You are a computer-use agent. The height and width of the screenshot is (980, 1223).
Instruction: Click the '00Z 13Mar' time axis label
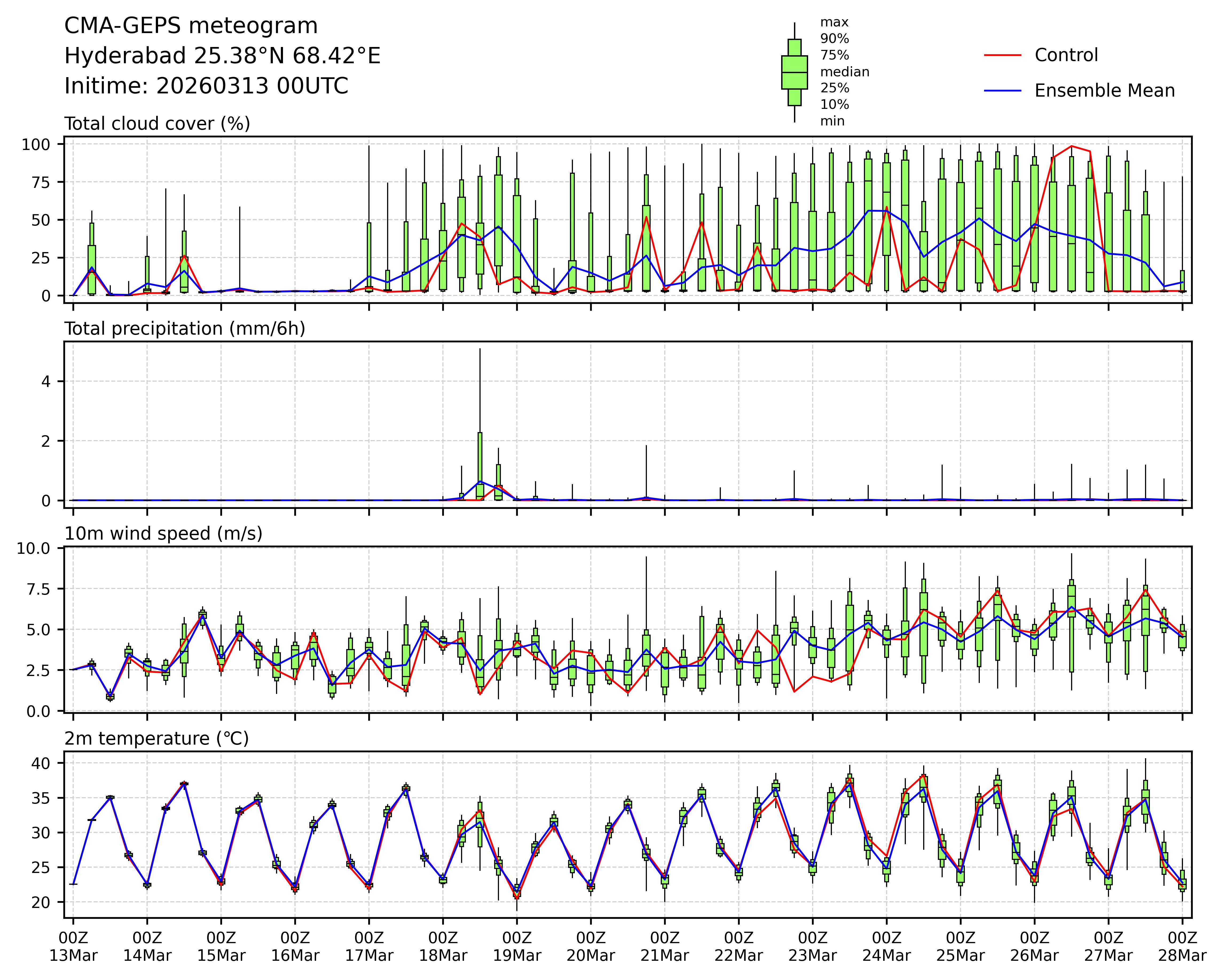point(73,947)
